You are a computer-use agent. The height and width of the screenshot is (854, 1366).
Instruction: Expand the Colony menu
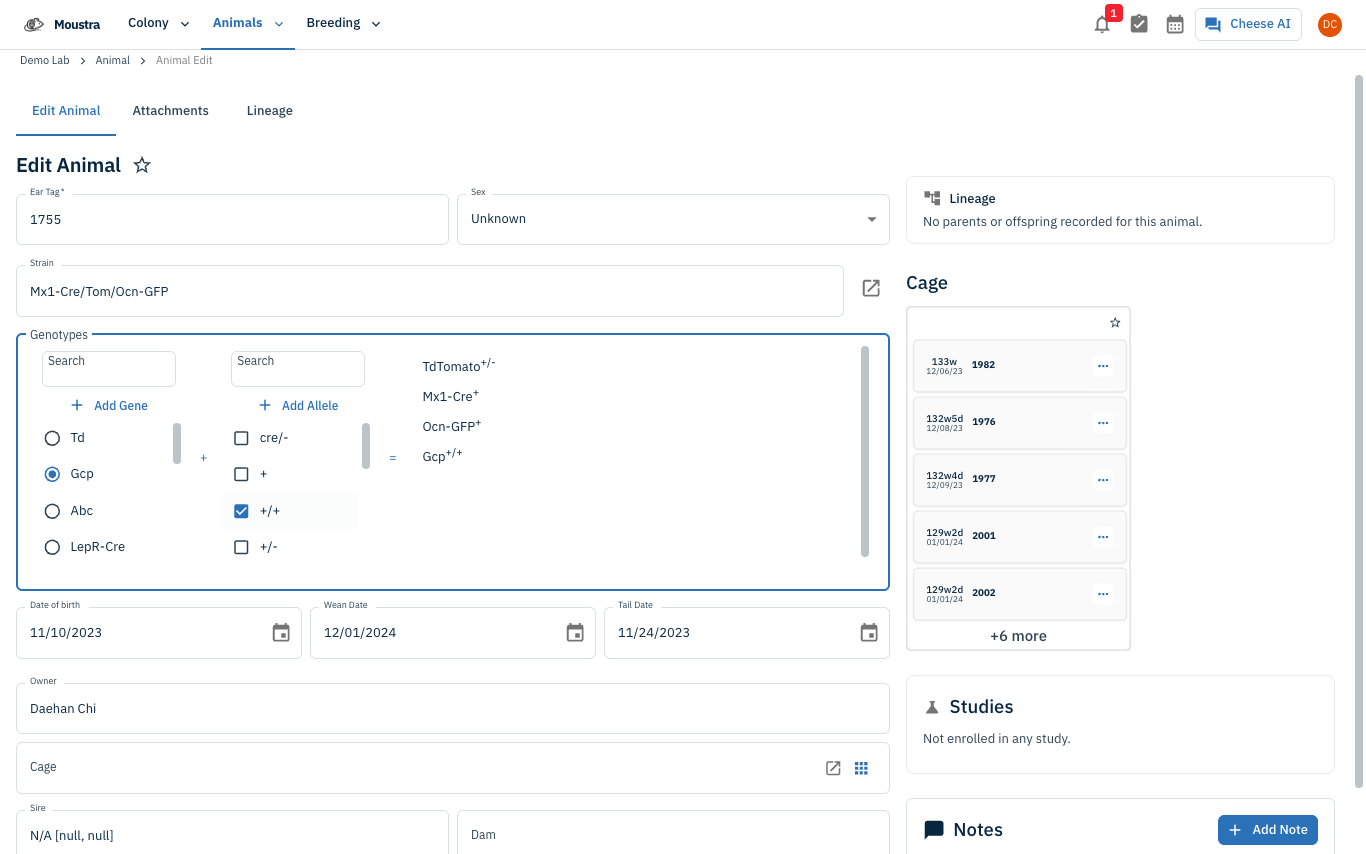[x=158, y=24]
